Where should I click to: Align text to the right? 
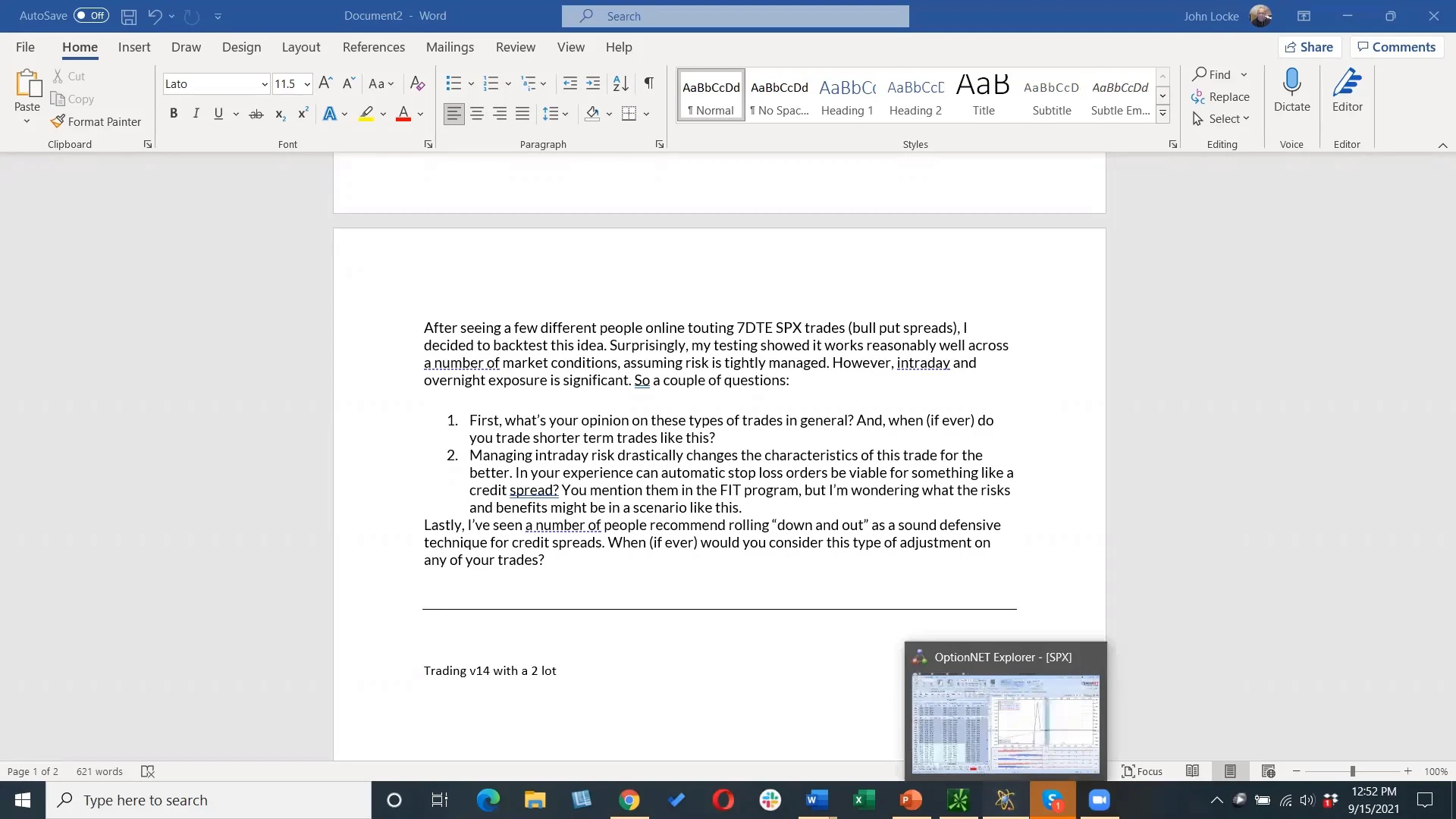pos(500,114)
